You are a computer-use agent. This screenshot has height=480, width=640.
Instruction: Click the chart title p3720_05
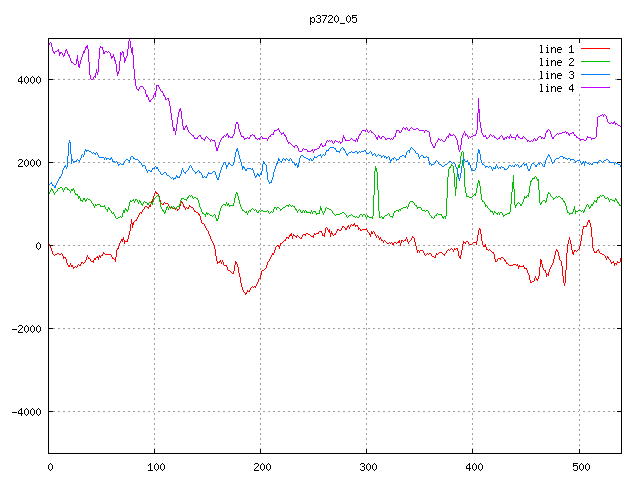coord(333,19)
